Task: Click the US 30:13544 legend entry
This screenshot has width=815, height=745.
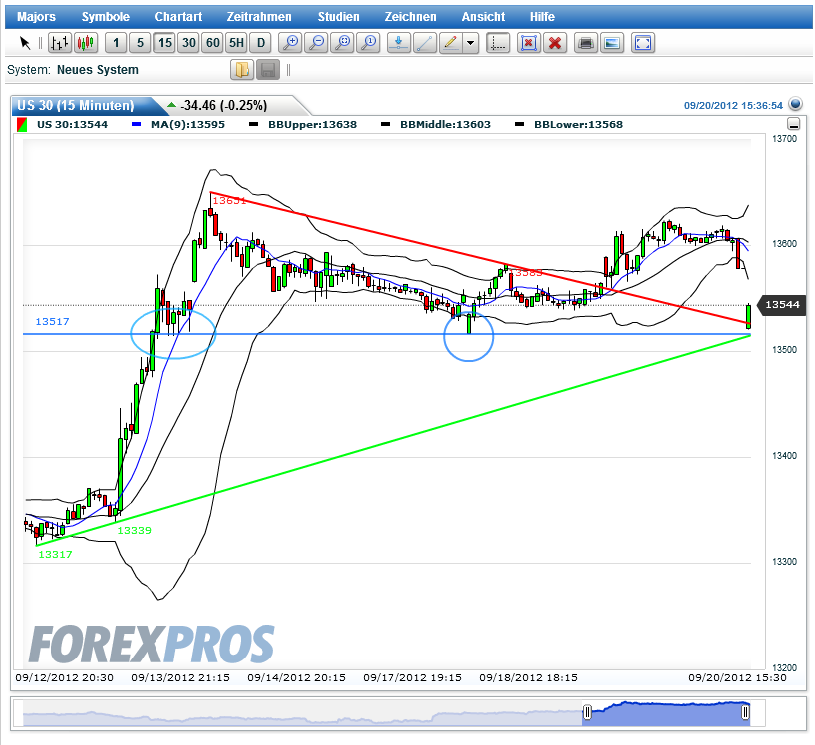Action: coord(63,125)
